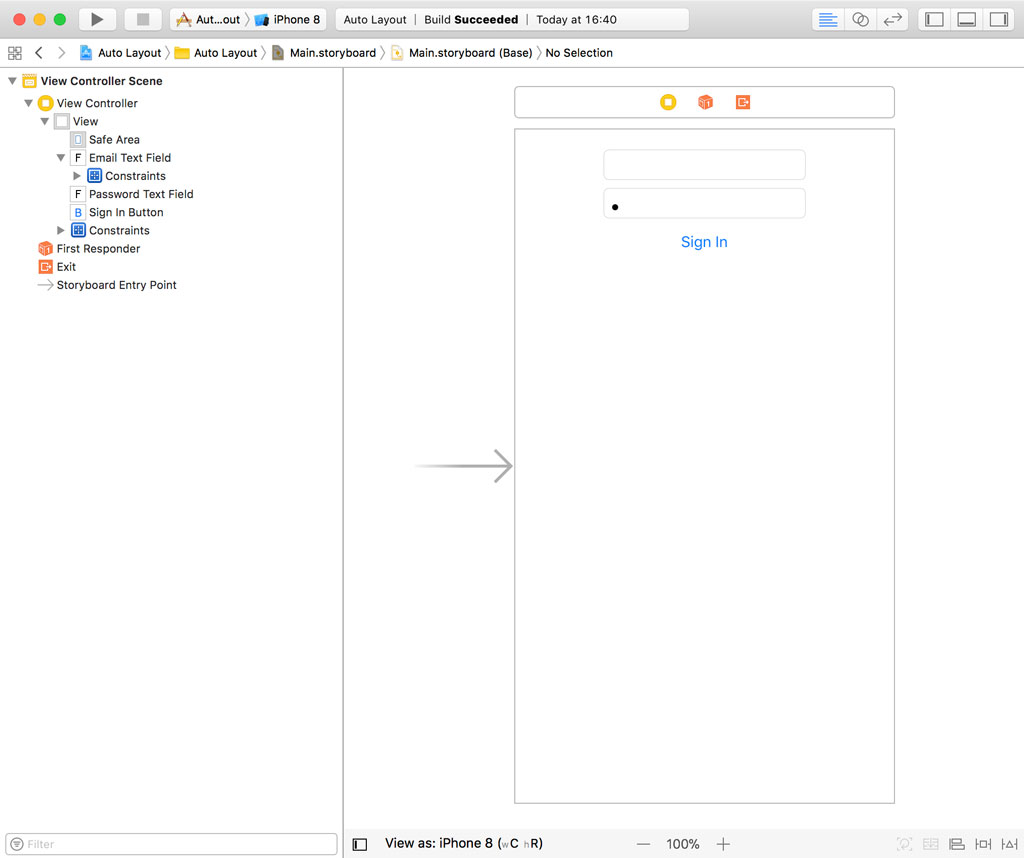The height and width of the screenshot is (858, 1024).
Task: Expand the Constraints under Email Text Field
Action: 78,175
